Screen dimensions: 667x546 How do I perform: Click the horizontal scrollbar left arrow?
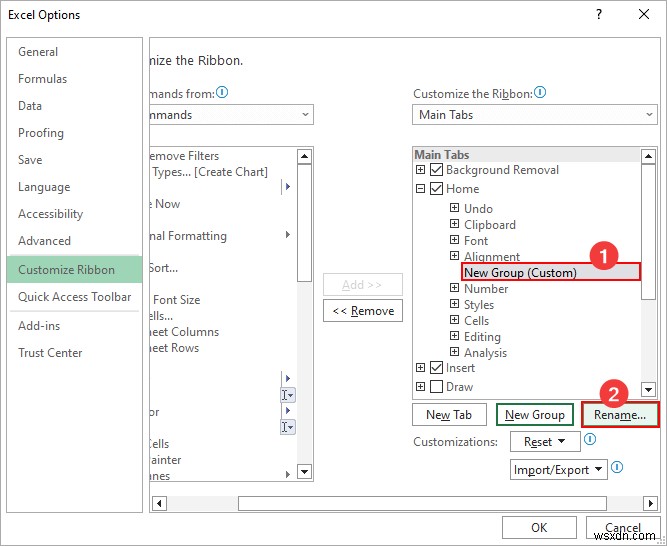point(159,503)
